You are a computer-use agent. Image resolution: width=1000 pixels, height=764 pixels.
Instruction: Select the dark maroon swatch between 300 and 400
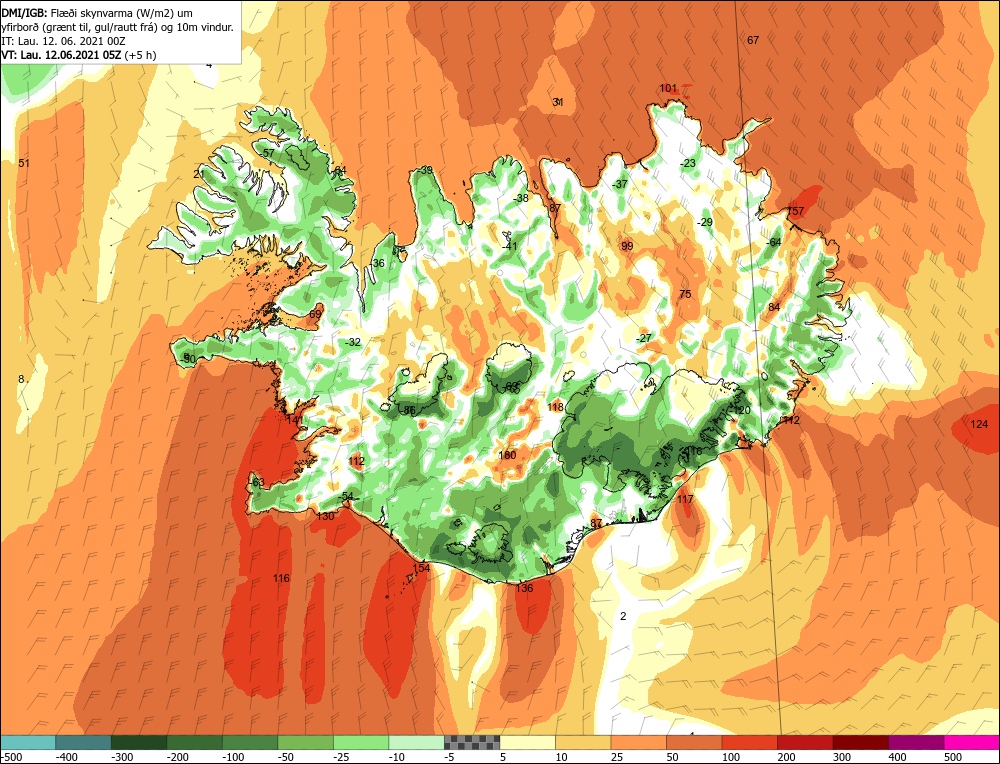click(x=860, y=742)
